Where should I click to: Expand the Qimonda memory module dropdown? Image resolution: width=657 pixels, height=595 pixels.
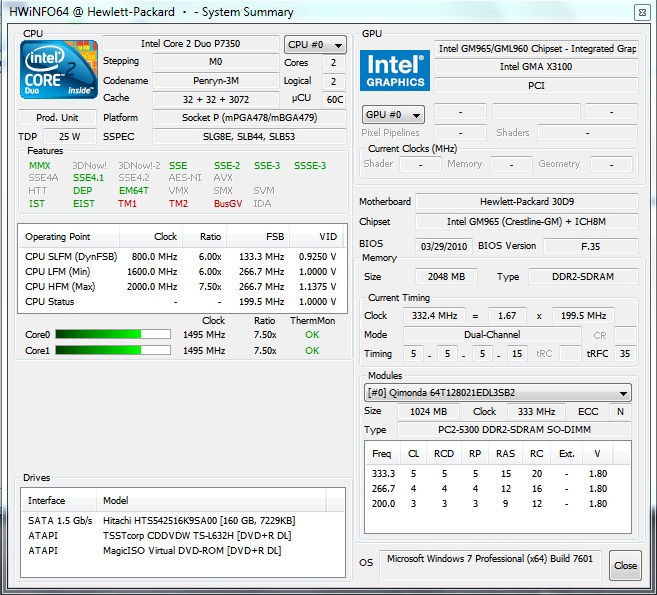497,393
